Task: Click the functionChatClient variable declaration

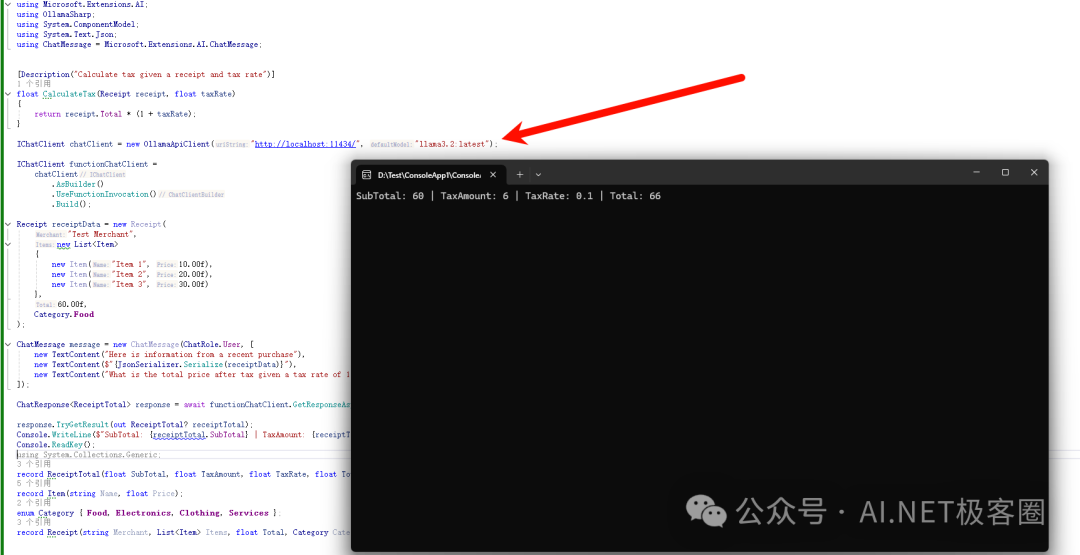Action: tap(109, 164)
